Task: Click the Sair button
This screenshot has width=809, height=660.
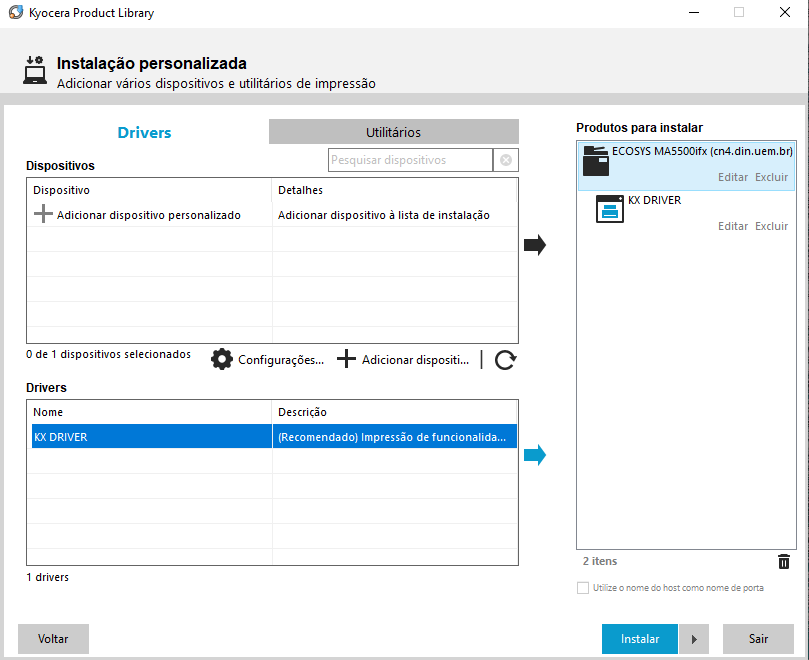Action: tap(758, 639)
